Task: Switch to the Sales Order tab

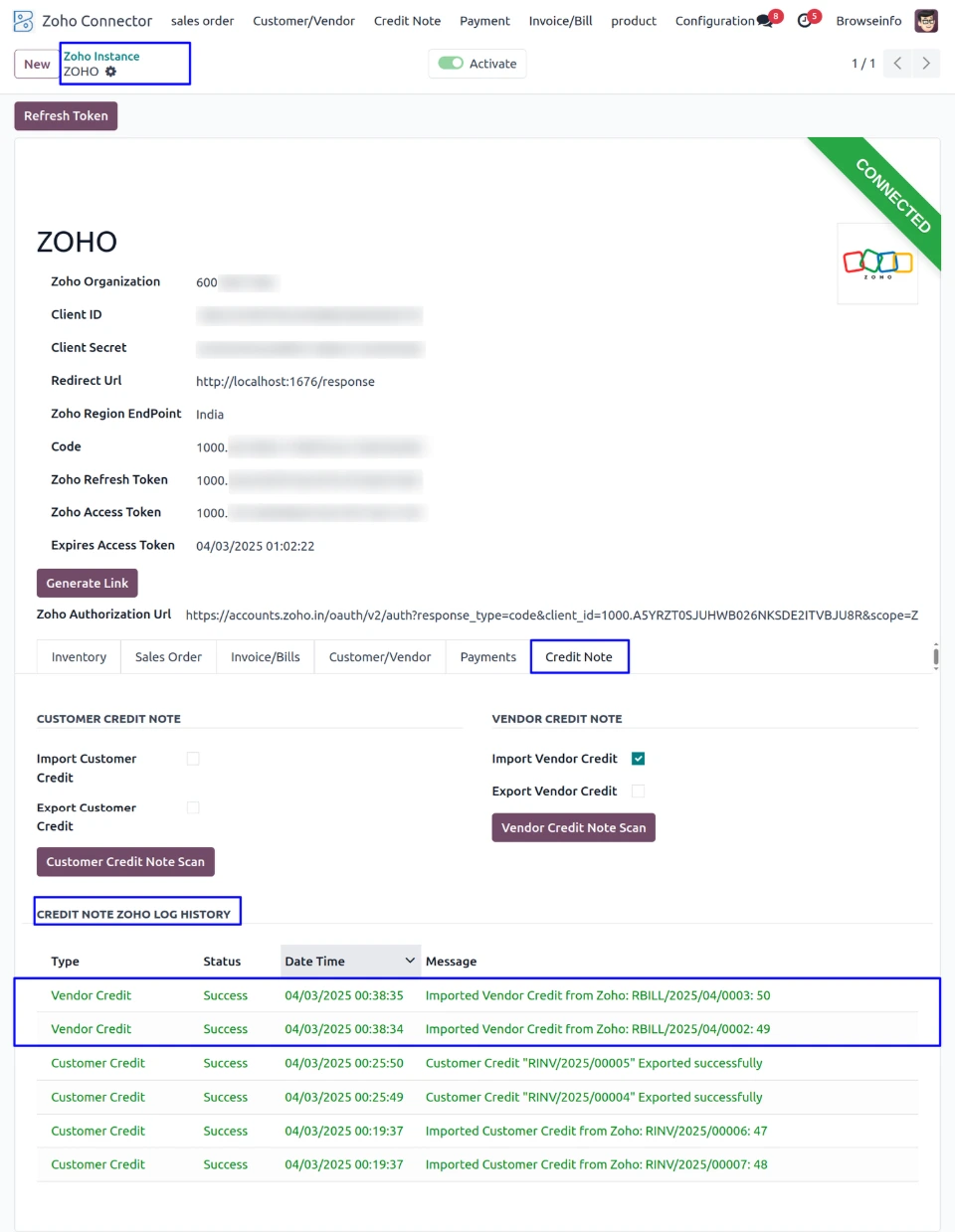Action: [168, 657]
